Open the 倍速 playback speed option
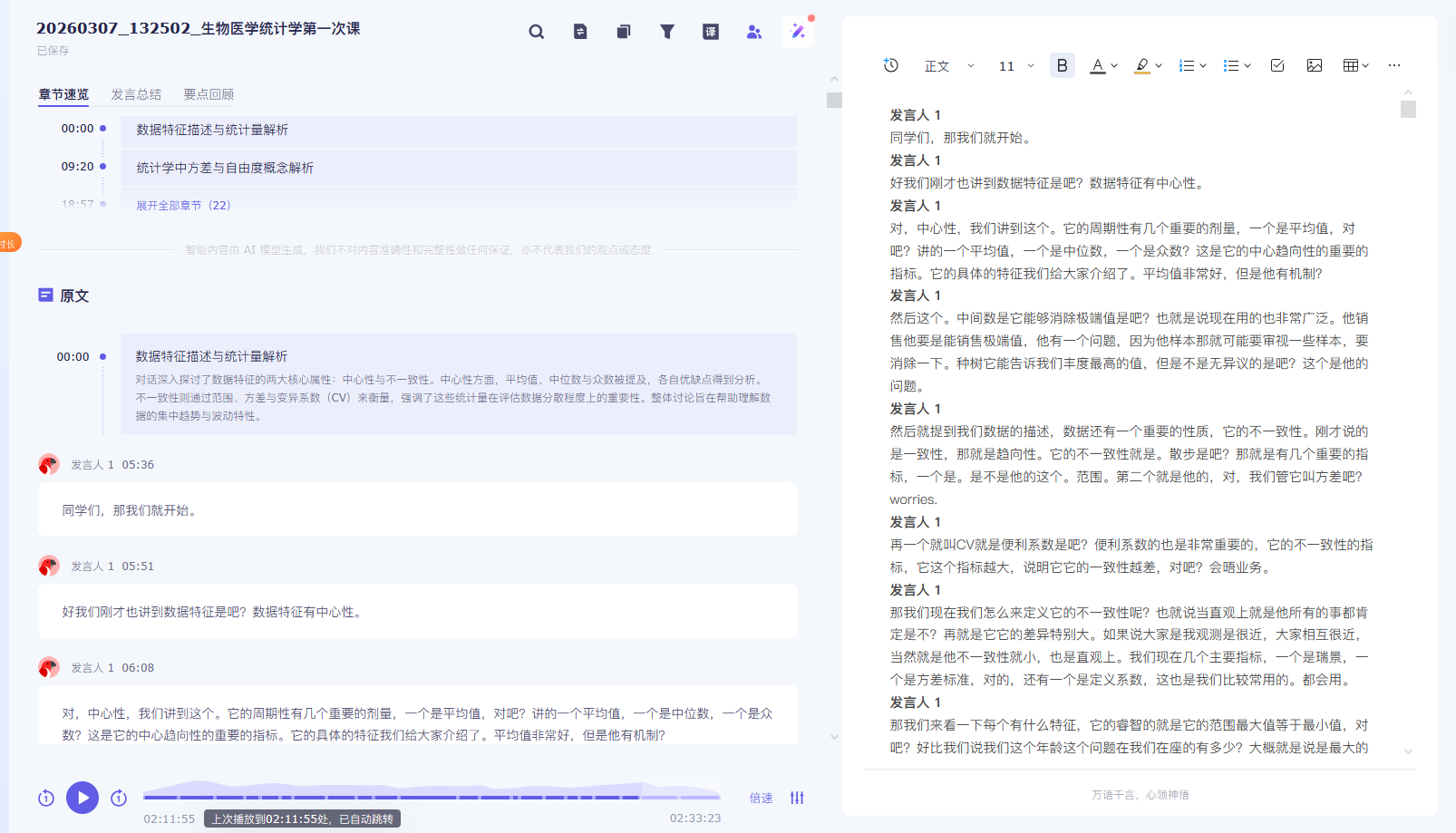Image resolution: width=1456 pixels, height=833 pixels. click(761, 798)
